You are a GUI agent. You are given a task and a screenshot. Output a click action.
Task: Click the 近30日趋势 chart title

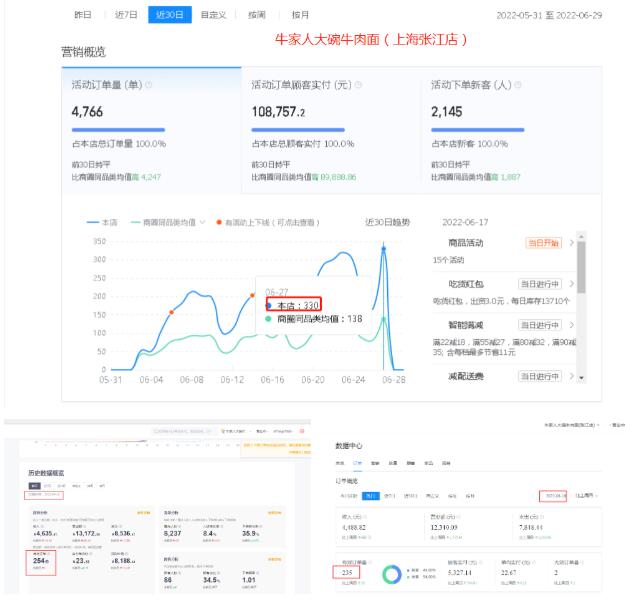(x=387, y=222)
